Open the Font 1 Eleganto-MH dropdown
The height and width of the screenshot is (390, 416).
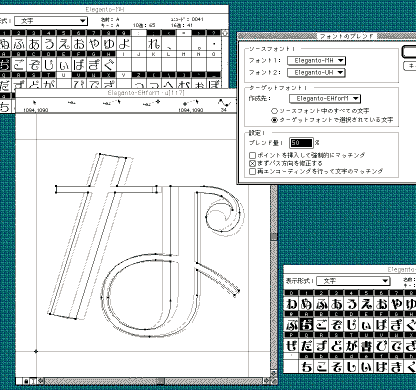(316, 61)
